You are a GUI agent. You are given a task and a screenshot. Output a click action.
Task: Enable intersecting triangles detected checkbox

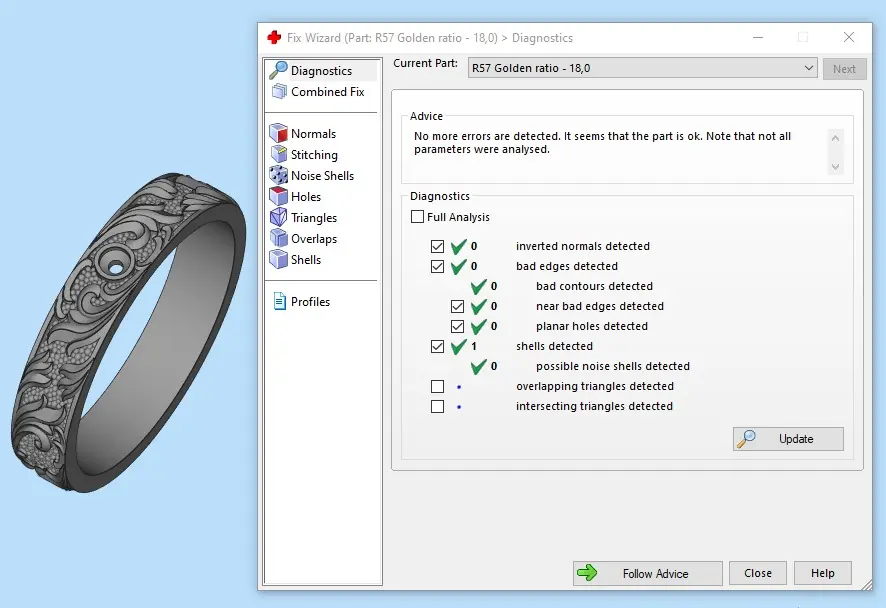437,406
